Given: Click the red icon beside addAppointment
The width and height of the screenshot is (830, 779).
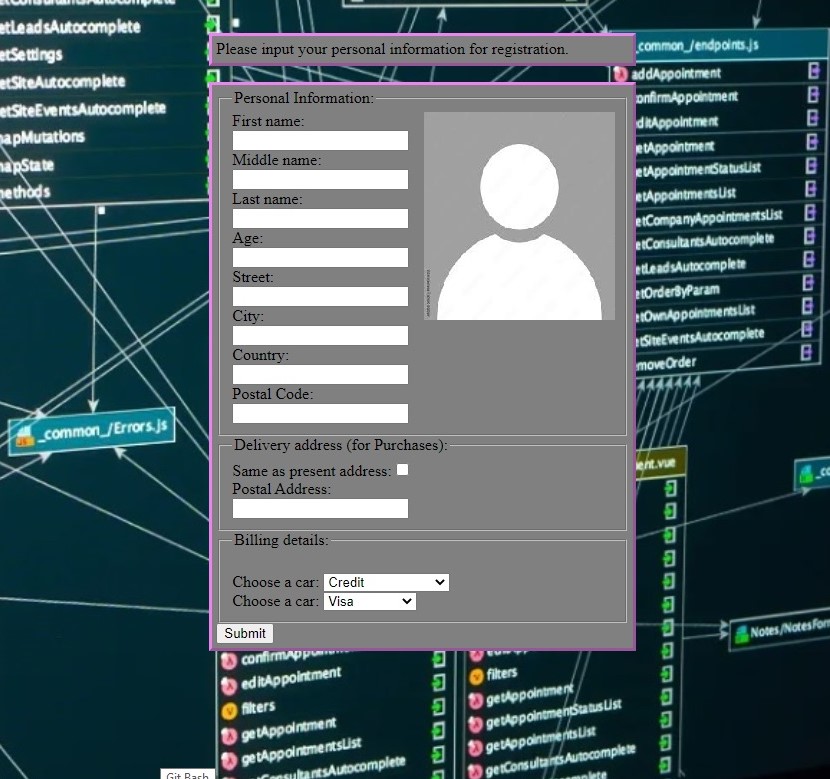Looking at the screenshot, I should coord(621,74).
